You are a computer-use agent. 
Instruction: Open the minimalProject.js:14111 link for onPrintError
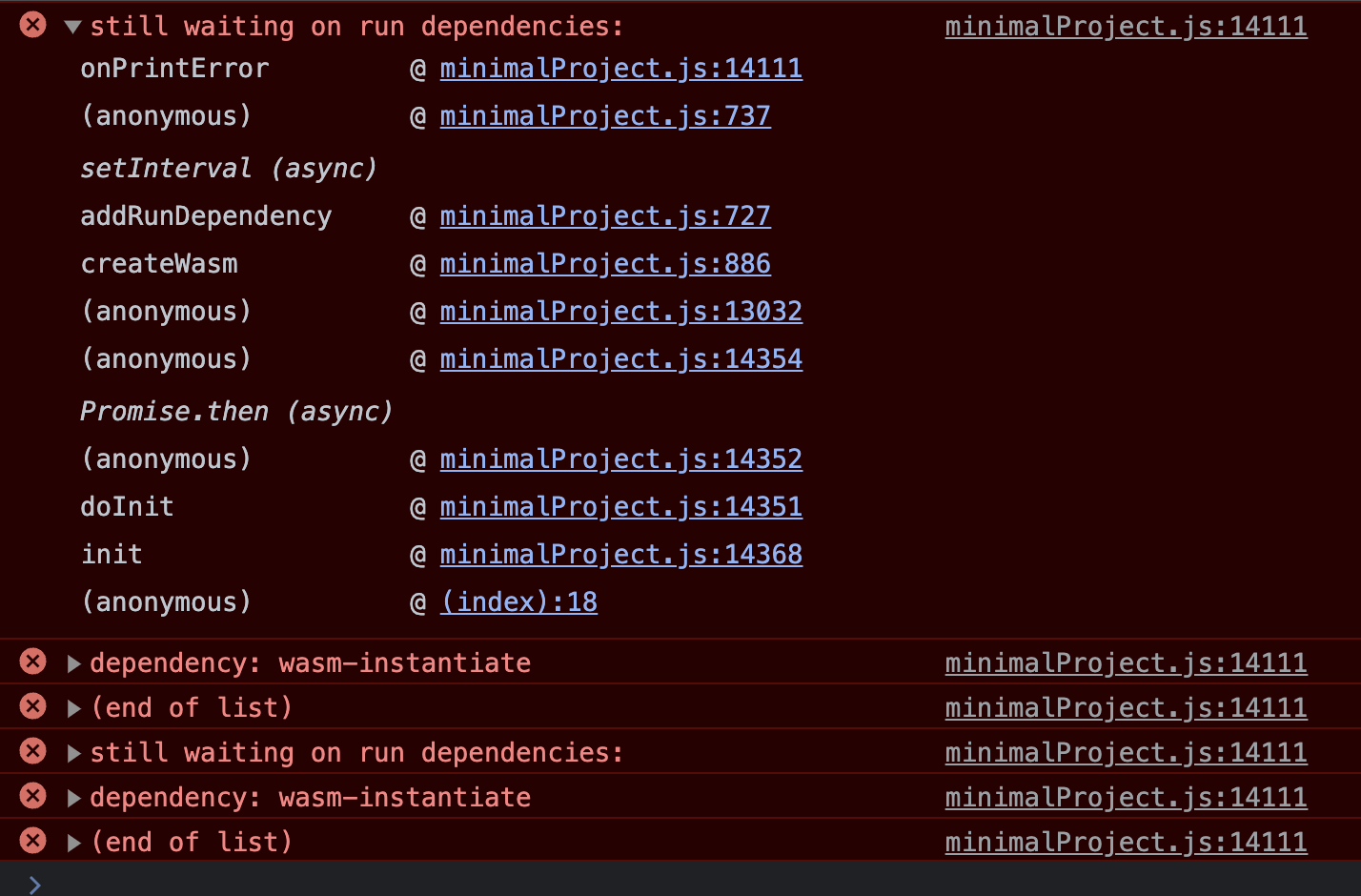click(620, 68)
